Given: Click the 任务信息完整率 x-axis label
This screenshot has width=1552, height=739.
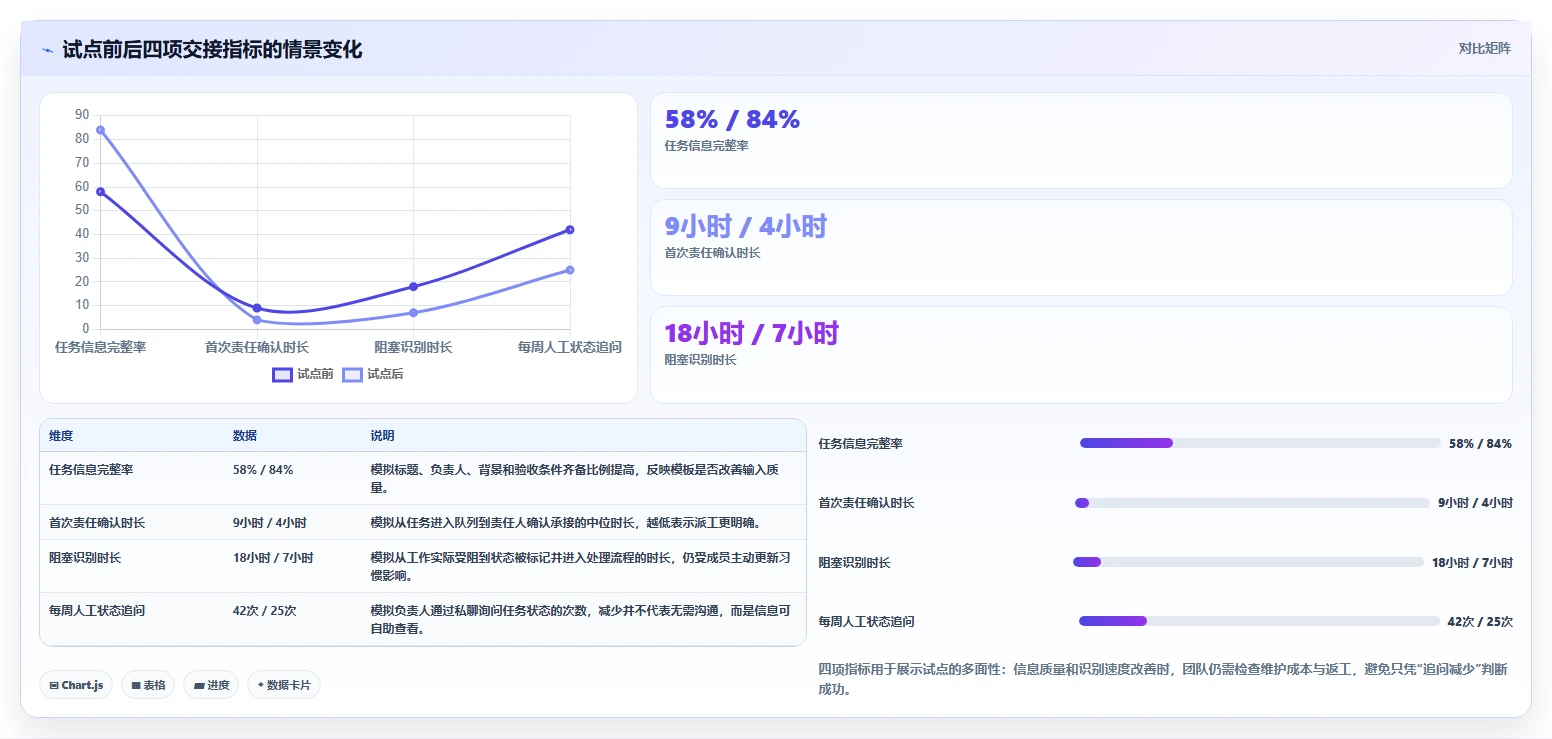Looking at the screenshot, I should [100, 348].
